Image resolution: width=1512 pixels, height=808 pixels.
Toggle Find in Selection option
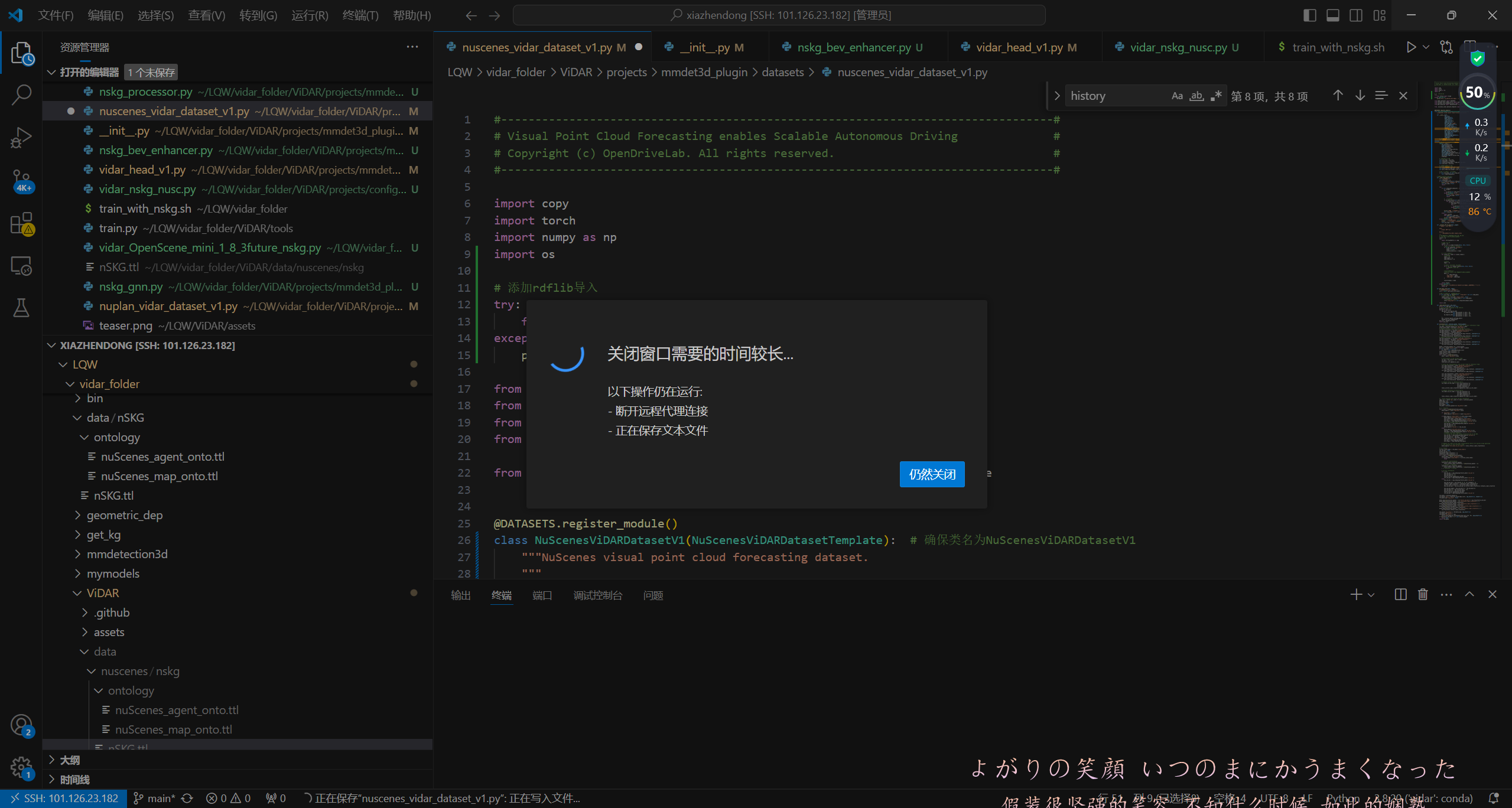pos(1381,96)
